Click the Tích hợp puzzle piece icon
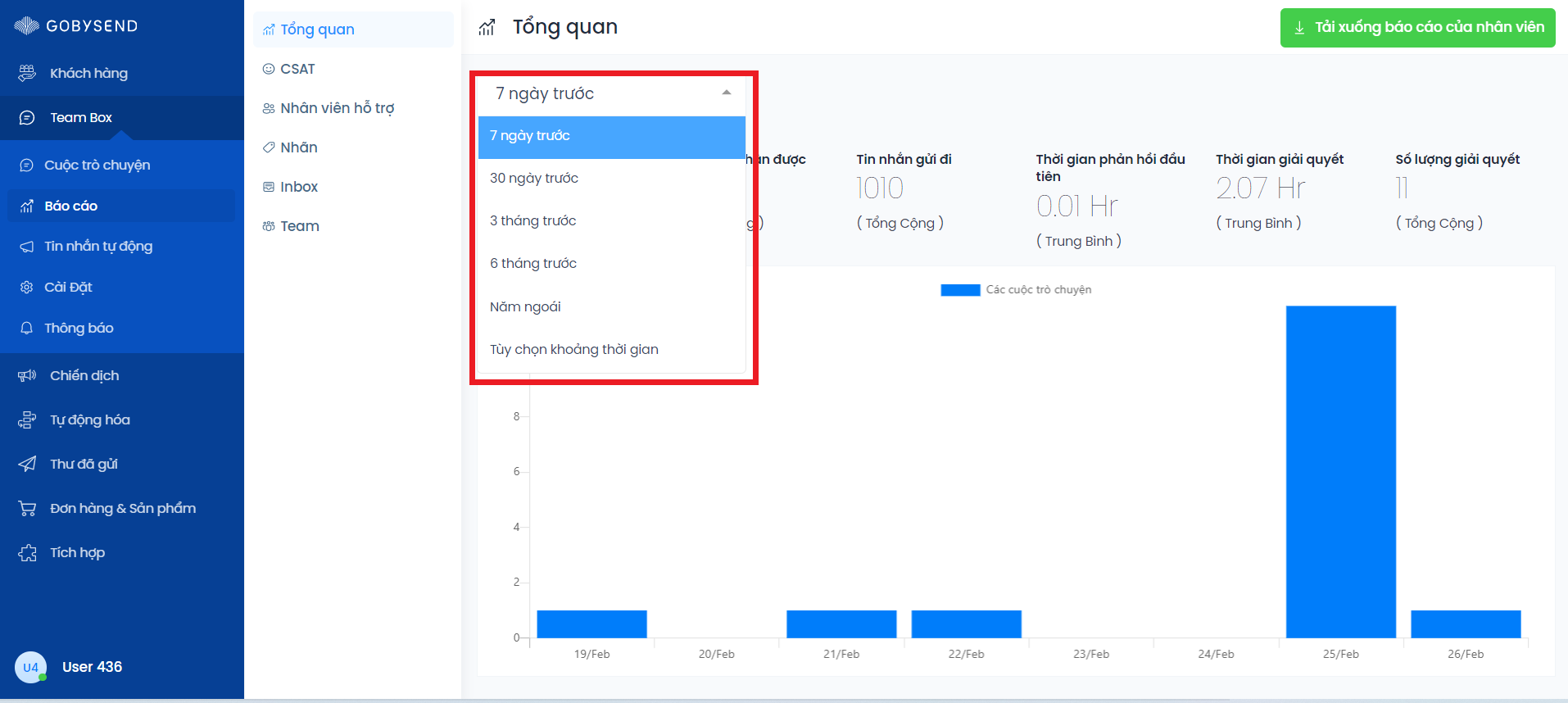The image size is (1568, 703). [27, 552]
